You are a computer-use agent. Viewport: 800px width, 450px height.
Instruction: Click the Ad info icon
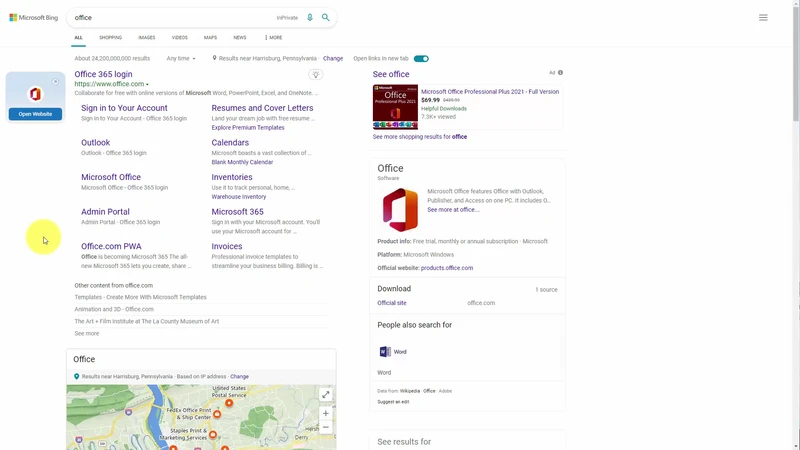pyautogui.click(x=560, y=72)
